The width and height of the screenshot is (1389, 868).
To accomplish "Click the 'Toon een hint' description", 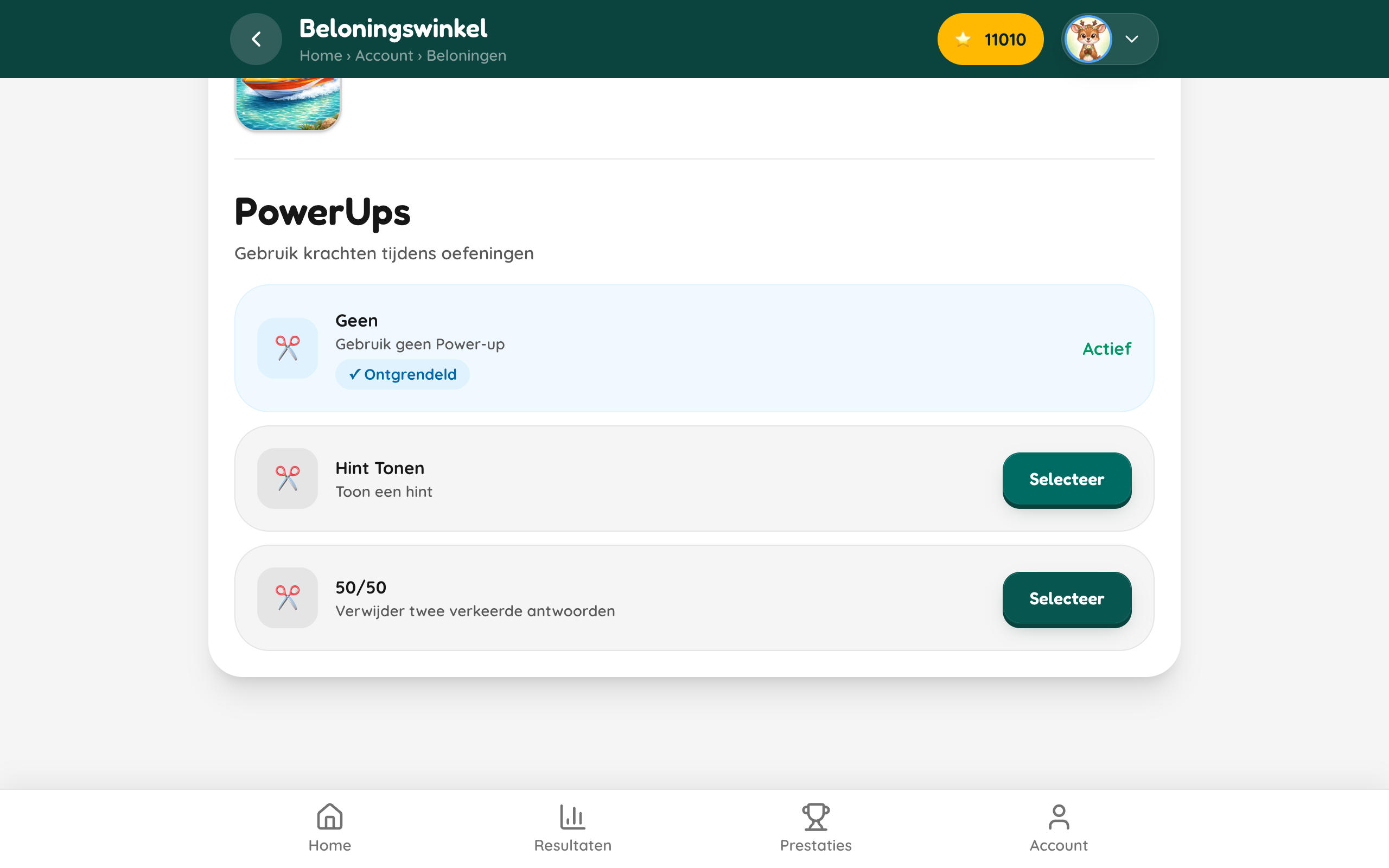I will (x=384, y=492).
